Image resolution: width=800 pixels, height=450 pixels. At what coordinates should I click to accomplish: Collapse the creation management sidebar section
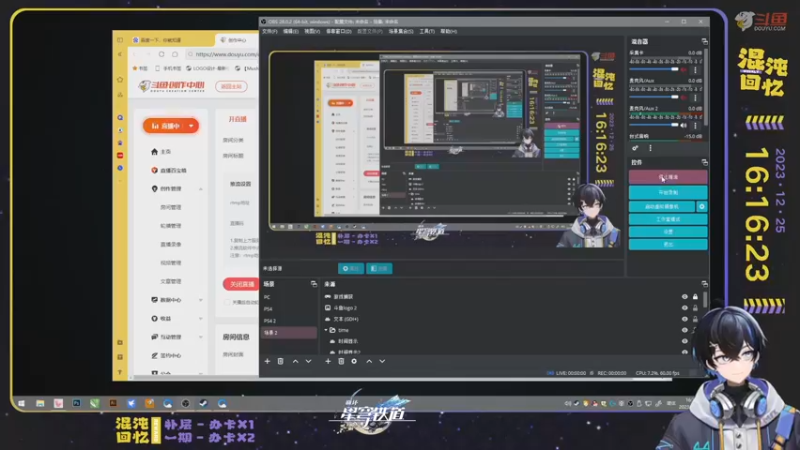click(201, 189)
